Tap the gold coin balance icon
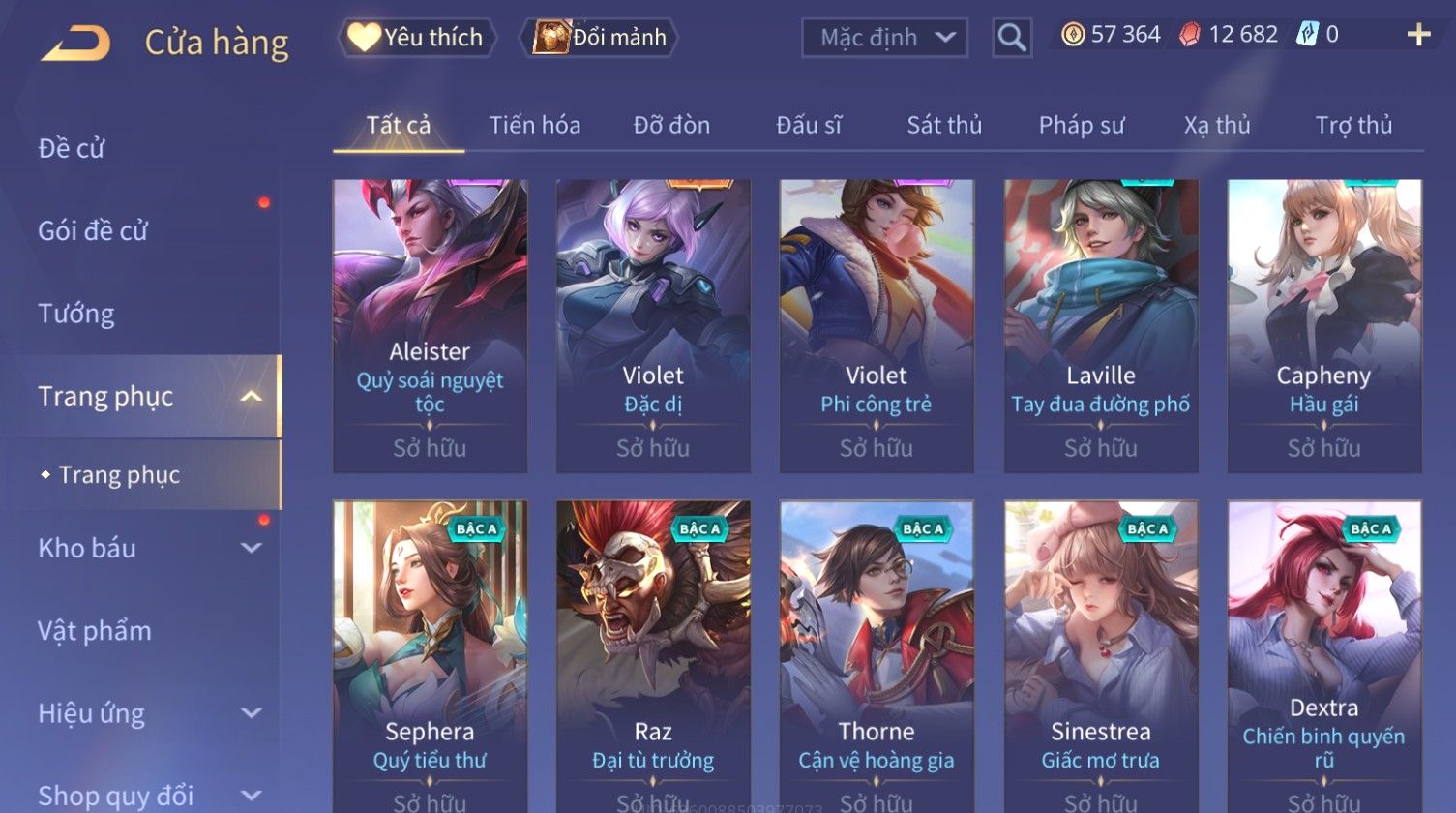The image size is (1456, 813). (1073, 35)
